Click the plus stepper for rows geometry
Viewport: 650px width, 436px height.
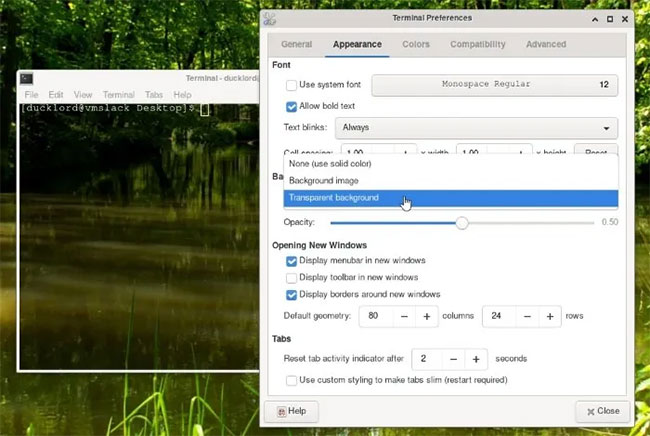[x=550, y=316]
